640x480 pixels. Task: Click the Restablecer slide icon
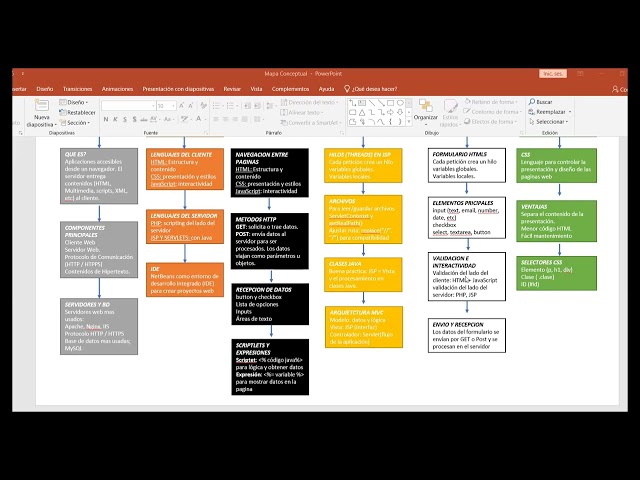point(62,112)
